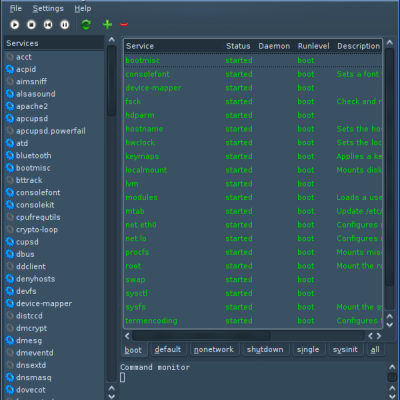The height and width of the screenshot is (400, 400).
Task: Open the Settings menu
Action: [48, 8]
